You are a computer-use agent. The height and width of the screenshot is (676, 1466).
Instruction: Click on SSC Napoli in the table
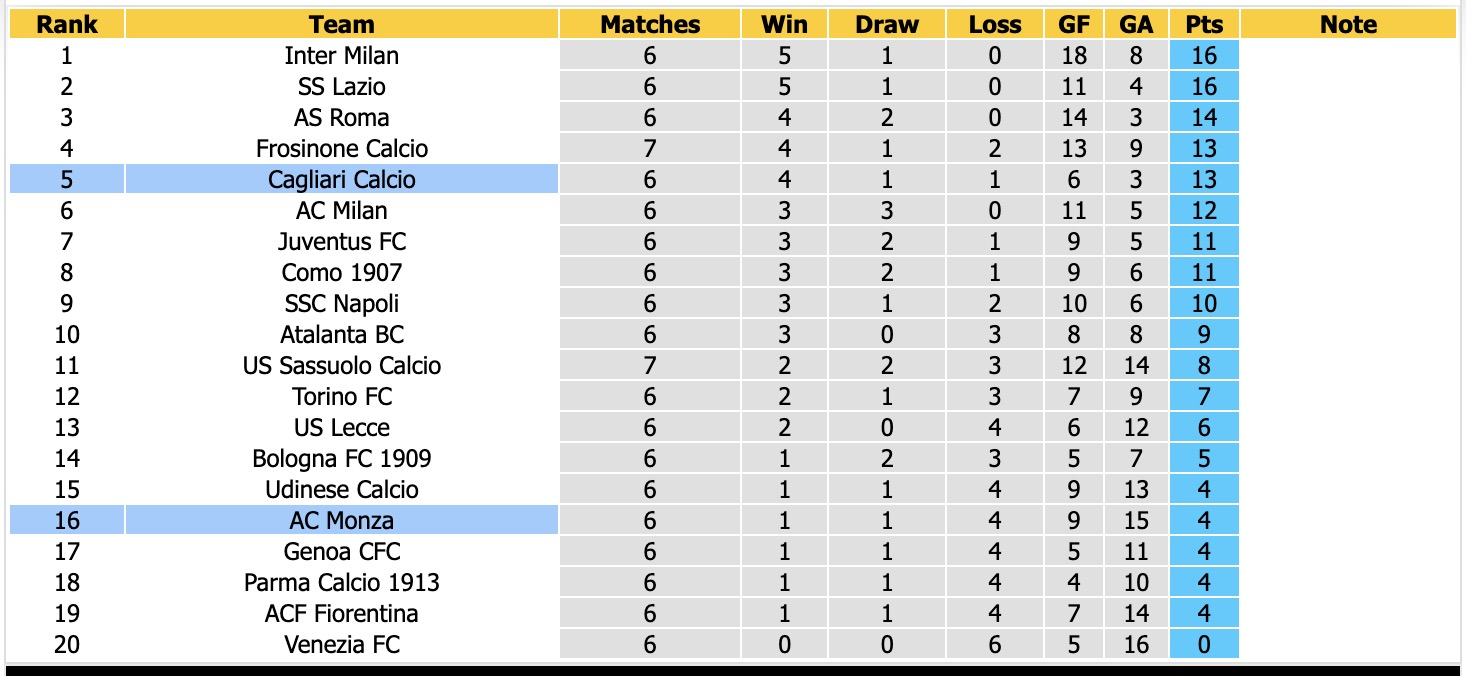pos(342,303)
